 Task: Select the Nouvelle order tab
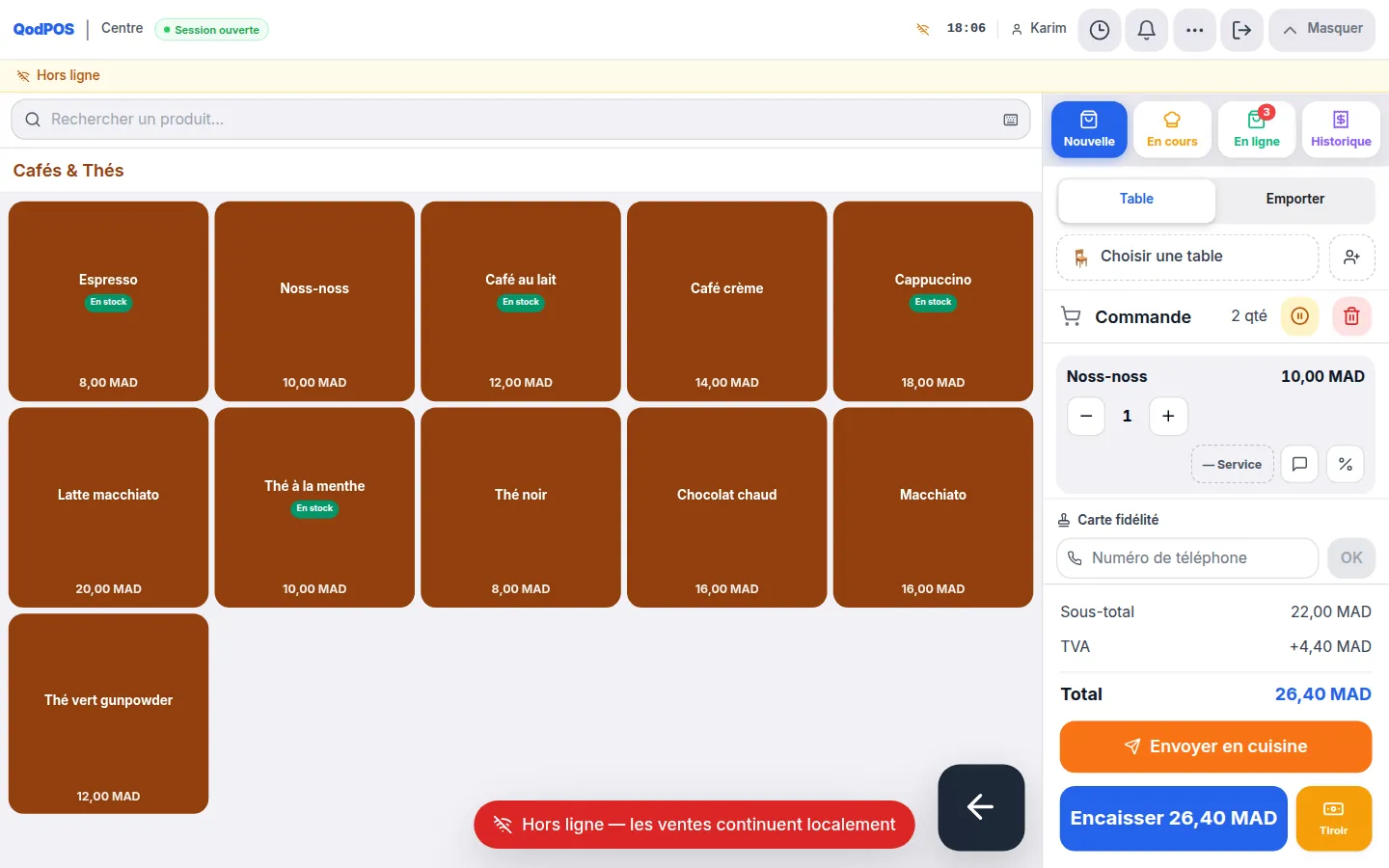[1089, 129]
